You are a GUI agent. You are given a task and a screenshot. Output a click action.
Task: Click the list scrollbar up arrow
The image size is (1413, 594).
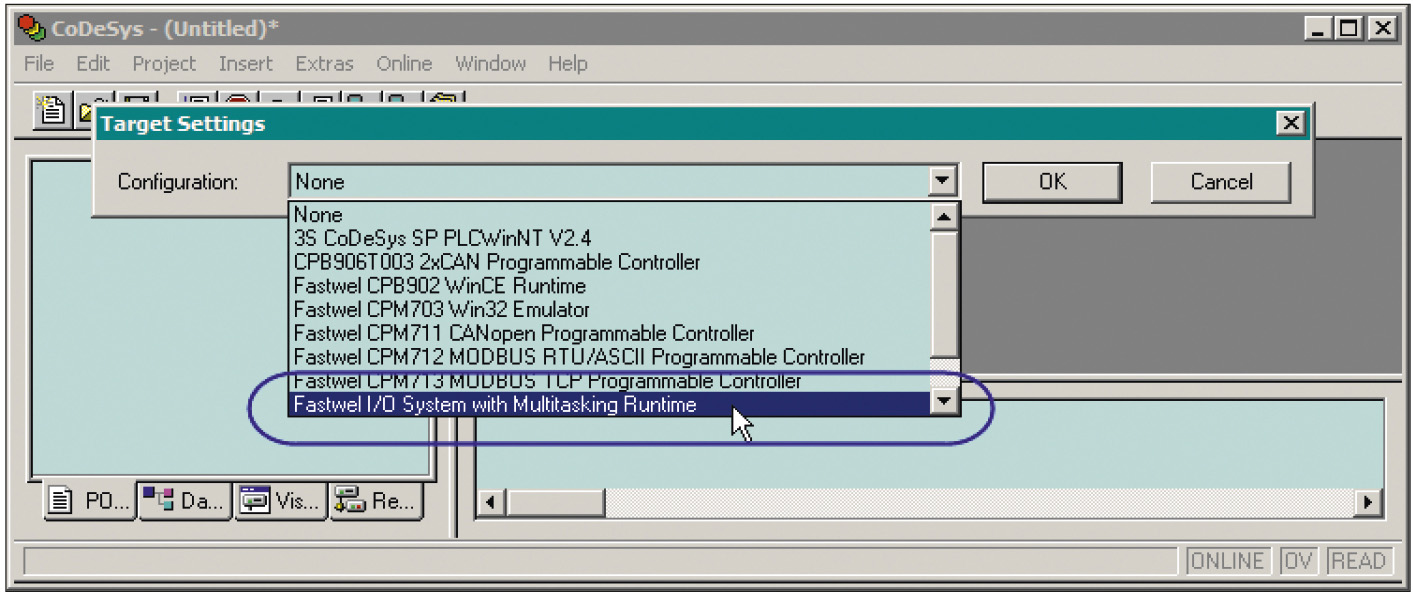944,216
